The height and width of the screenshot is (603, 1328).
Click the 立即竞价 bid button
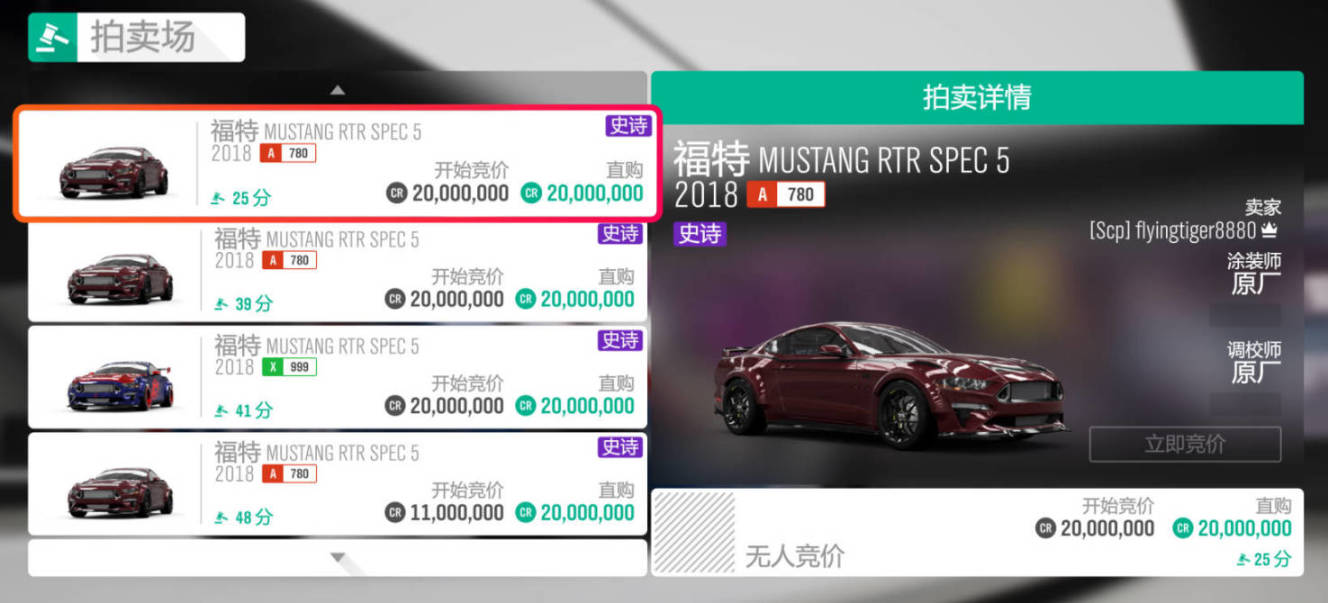pos(1185,444)
